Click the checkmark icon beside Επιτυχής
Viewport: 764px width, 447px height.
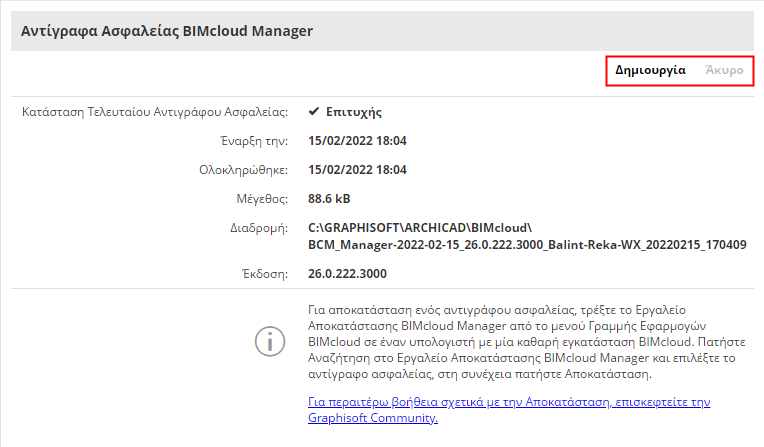coord(314,112)
